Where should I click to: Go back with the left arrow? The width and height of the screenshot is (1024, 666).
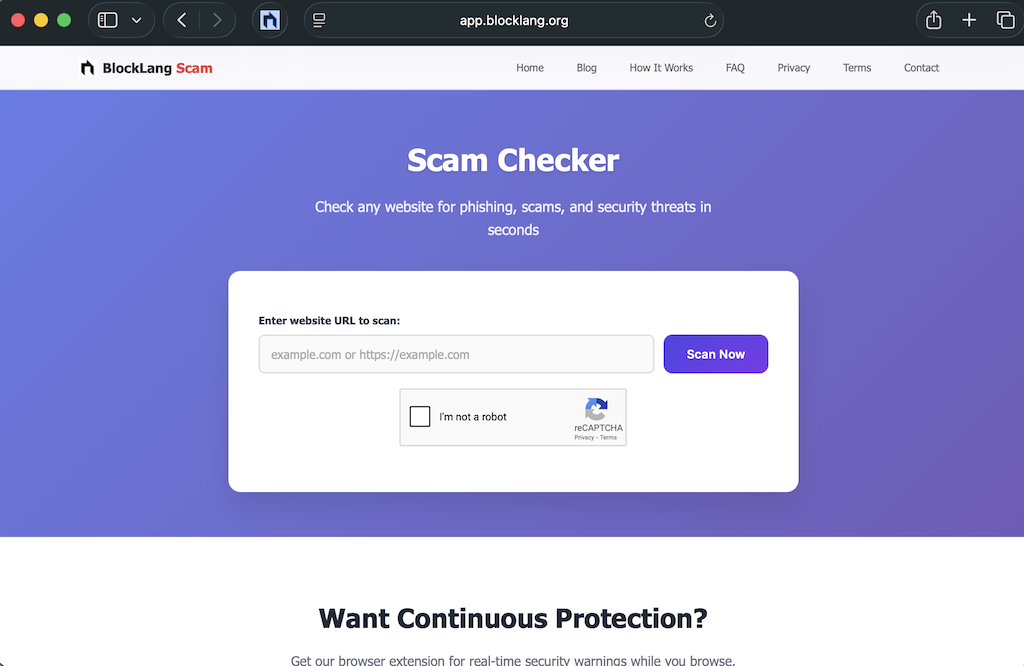pos(182,20)
